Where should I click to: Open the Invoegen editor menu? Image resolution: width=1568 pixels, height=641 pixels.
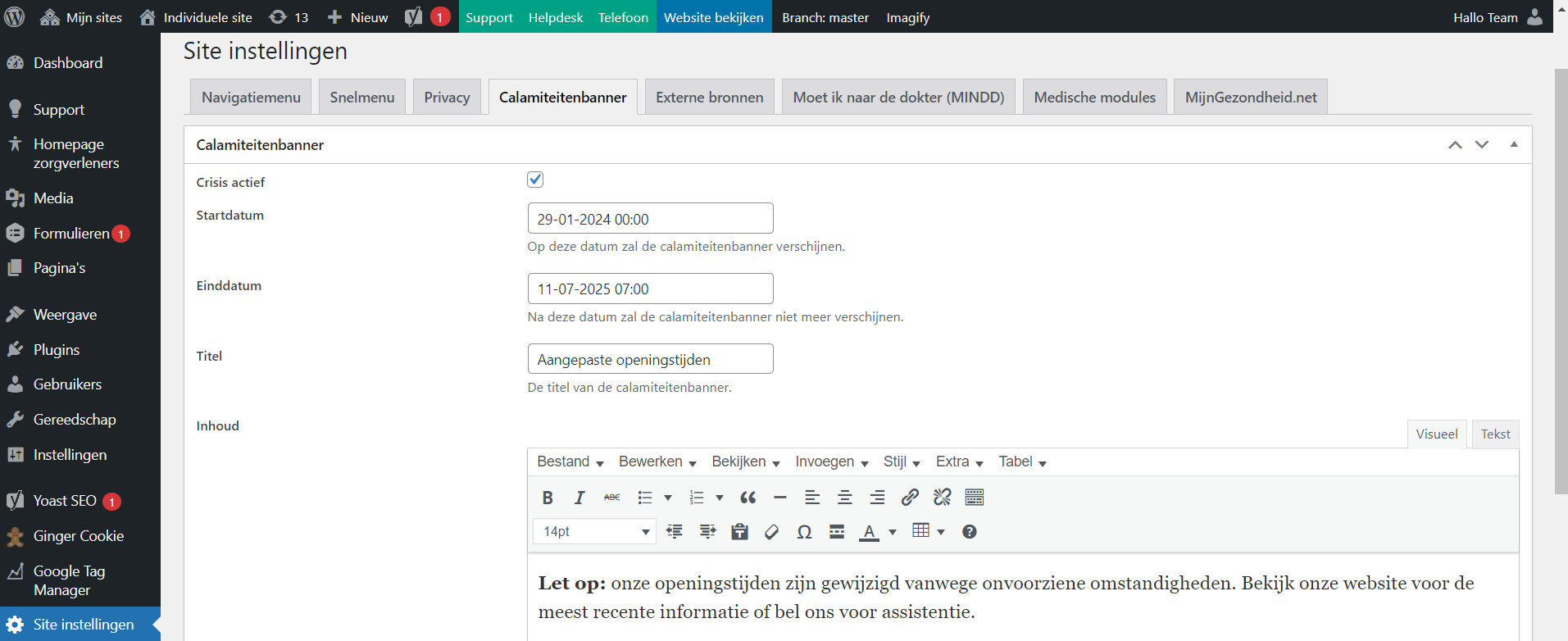pos(832,461)
